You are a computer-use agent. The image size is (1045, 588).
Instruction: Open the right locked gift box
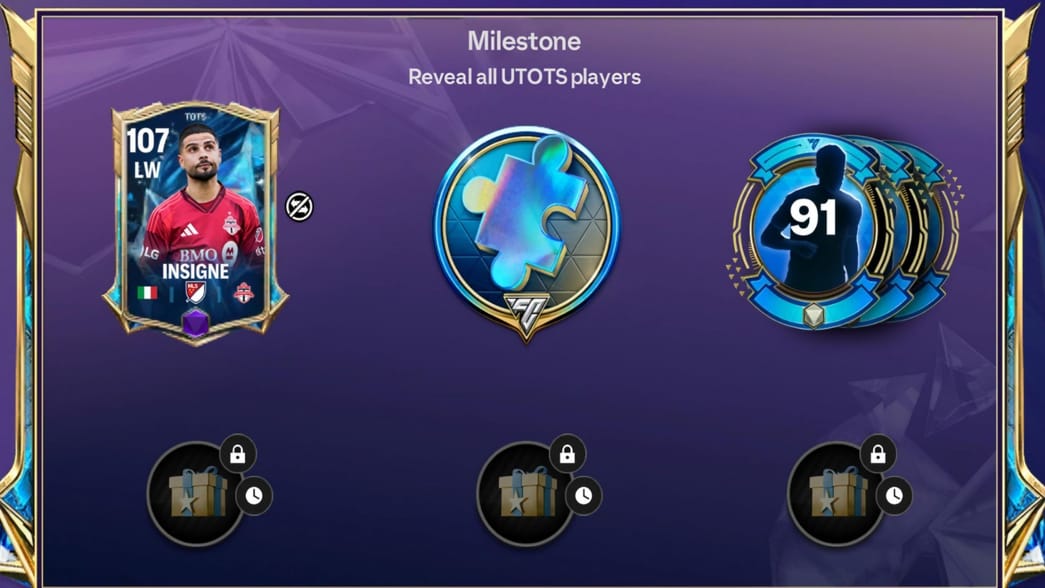click(x=838, y=494)
